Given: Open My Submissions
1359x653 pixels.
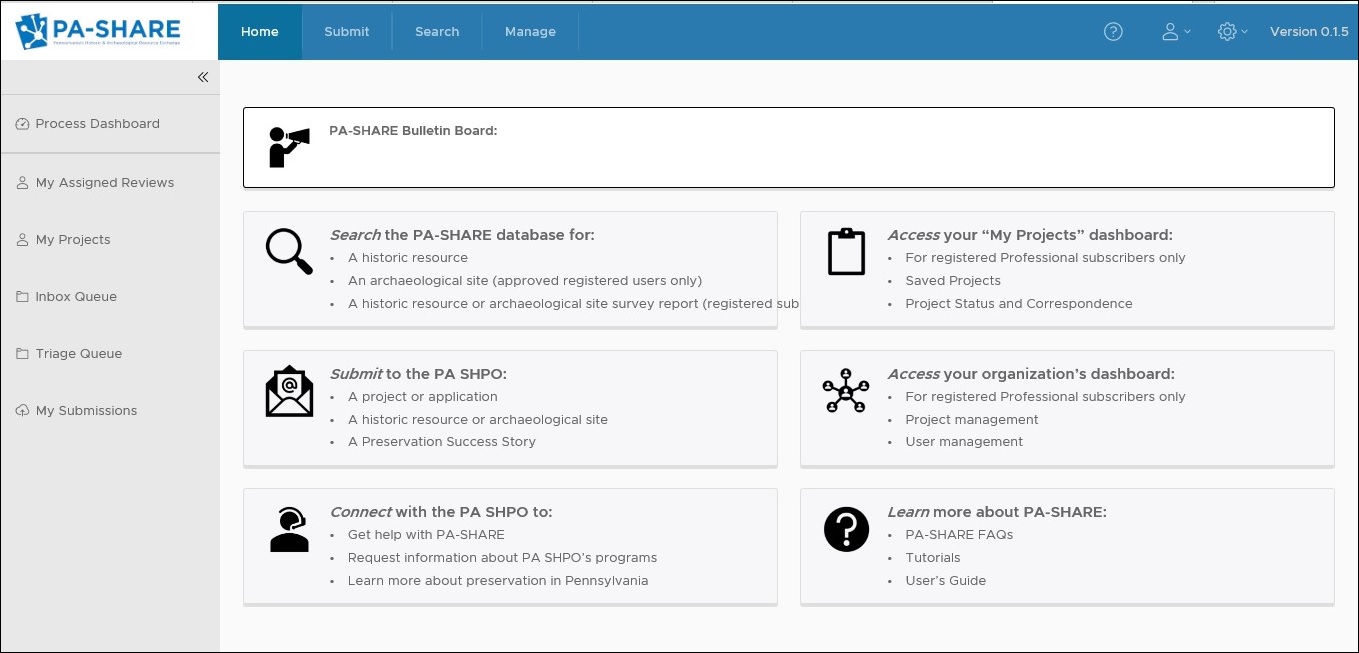Looking at the screenshot, I should [x=110, y=411].
